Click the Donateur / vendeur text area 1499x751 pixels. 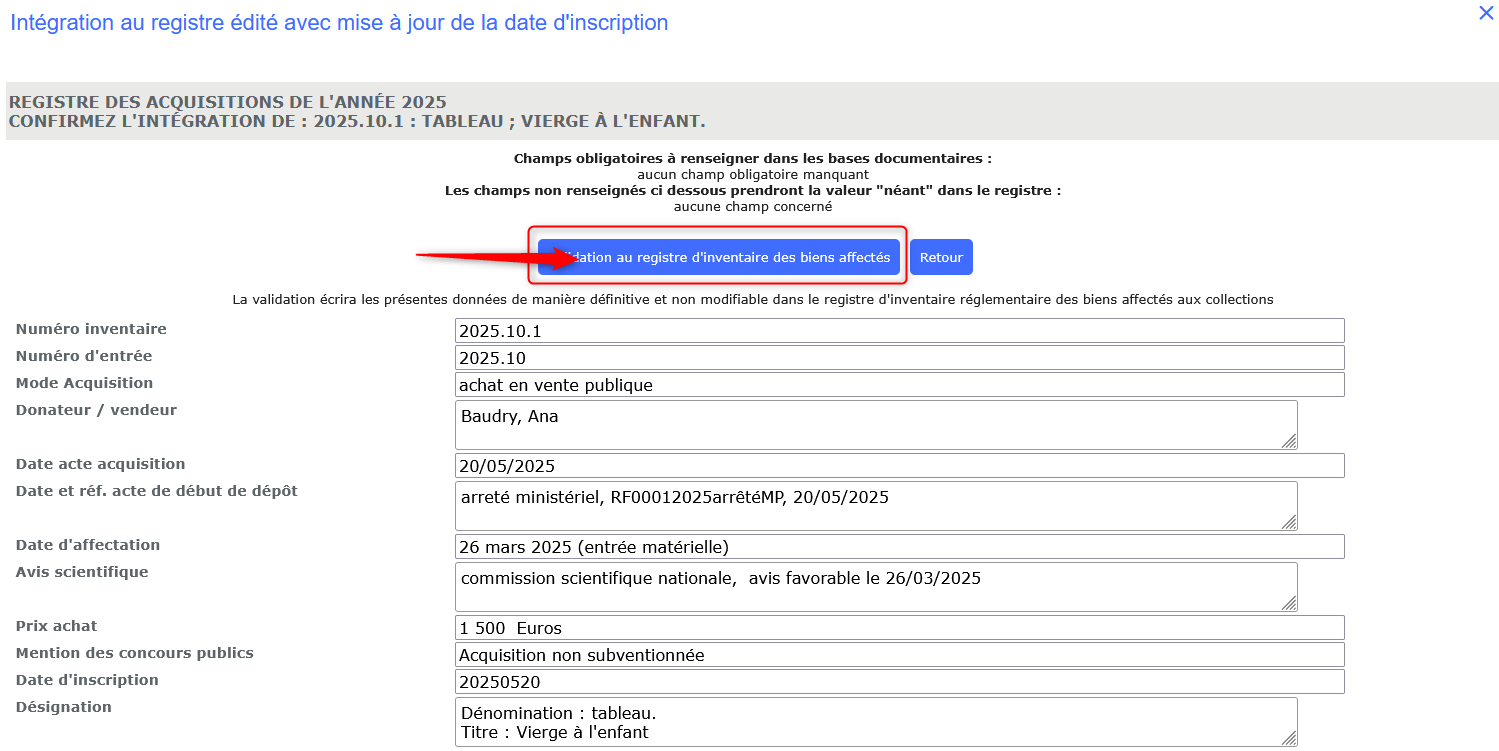[x=876, y=425]
